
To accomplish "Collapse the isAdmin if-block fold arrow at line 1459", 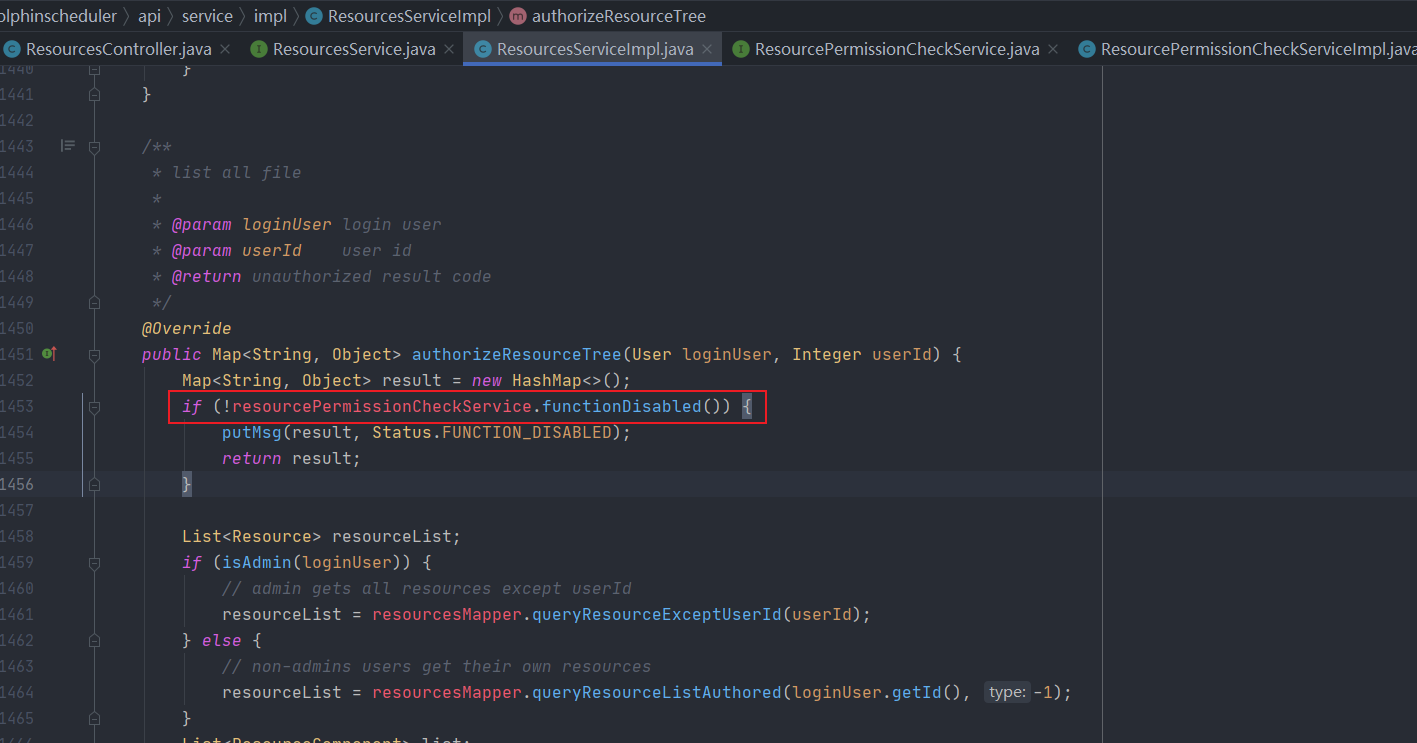I will [x=93, y=562].
